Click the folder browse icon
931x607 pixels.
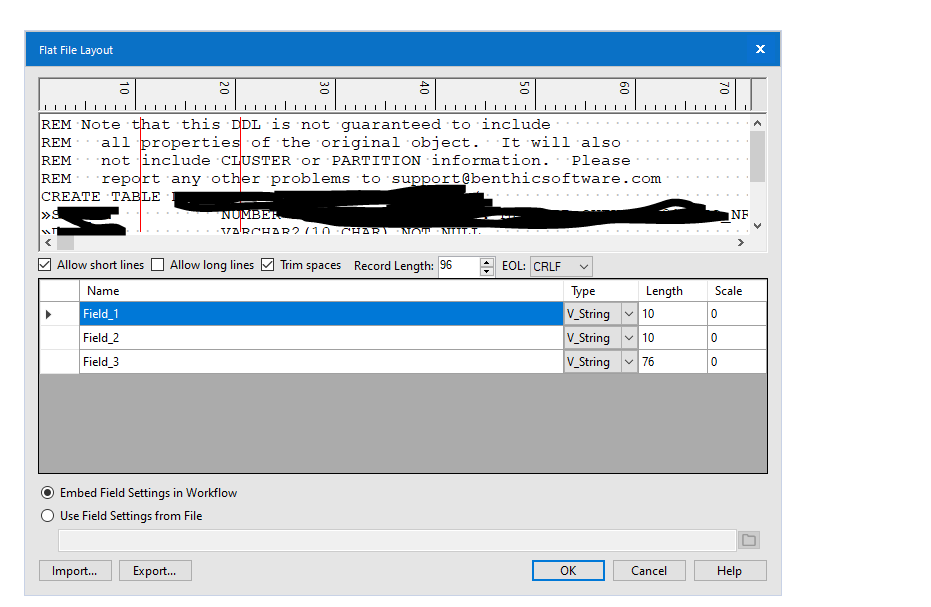coord(748,539)
